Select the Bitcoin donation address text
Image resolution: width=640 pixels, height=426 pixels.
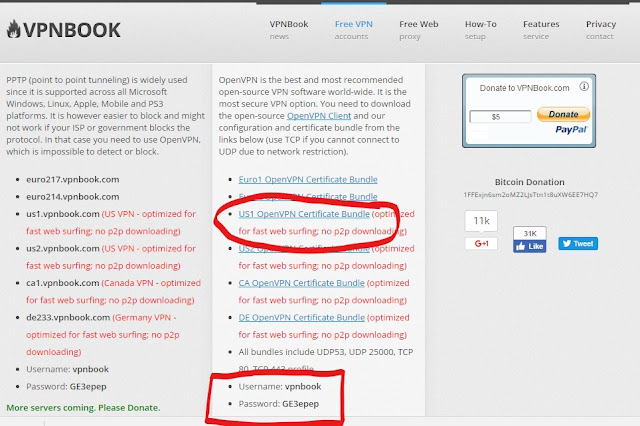pyautogui.click(x=530, y=195)
